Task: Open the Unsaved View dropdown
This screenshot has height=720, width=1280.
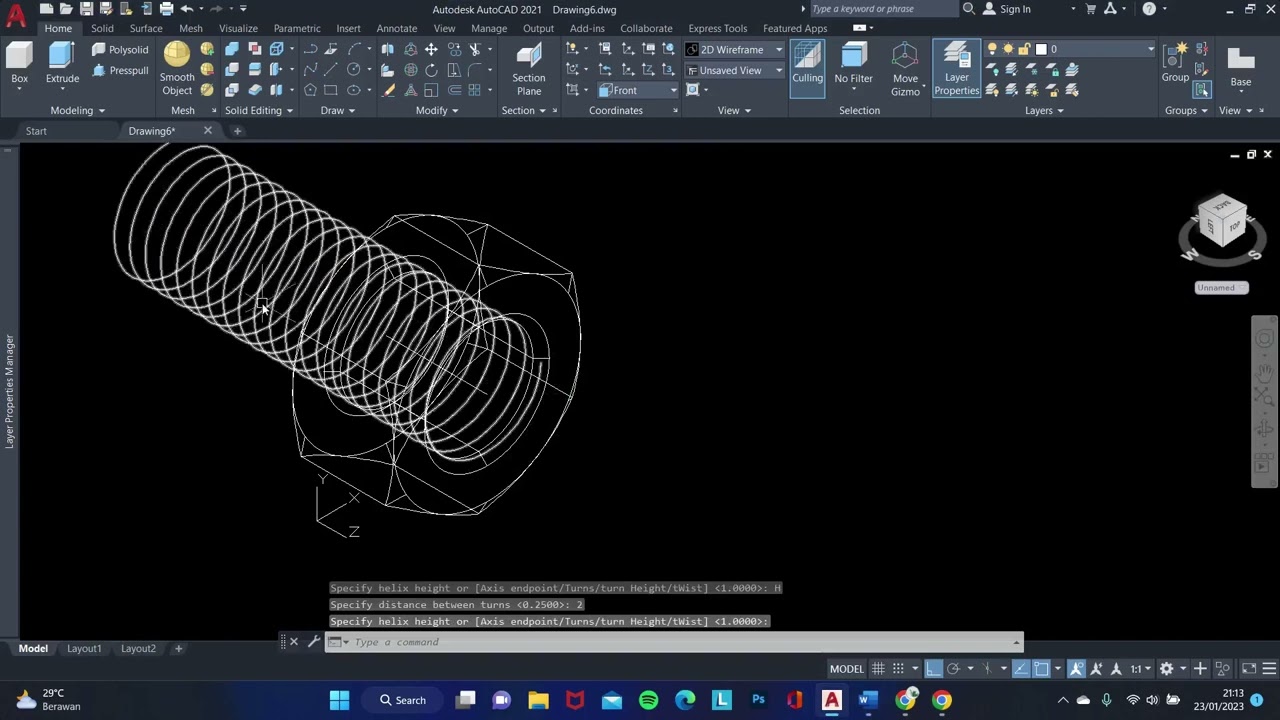Action: [734, 70]
